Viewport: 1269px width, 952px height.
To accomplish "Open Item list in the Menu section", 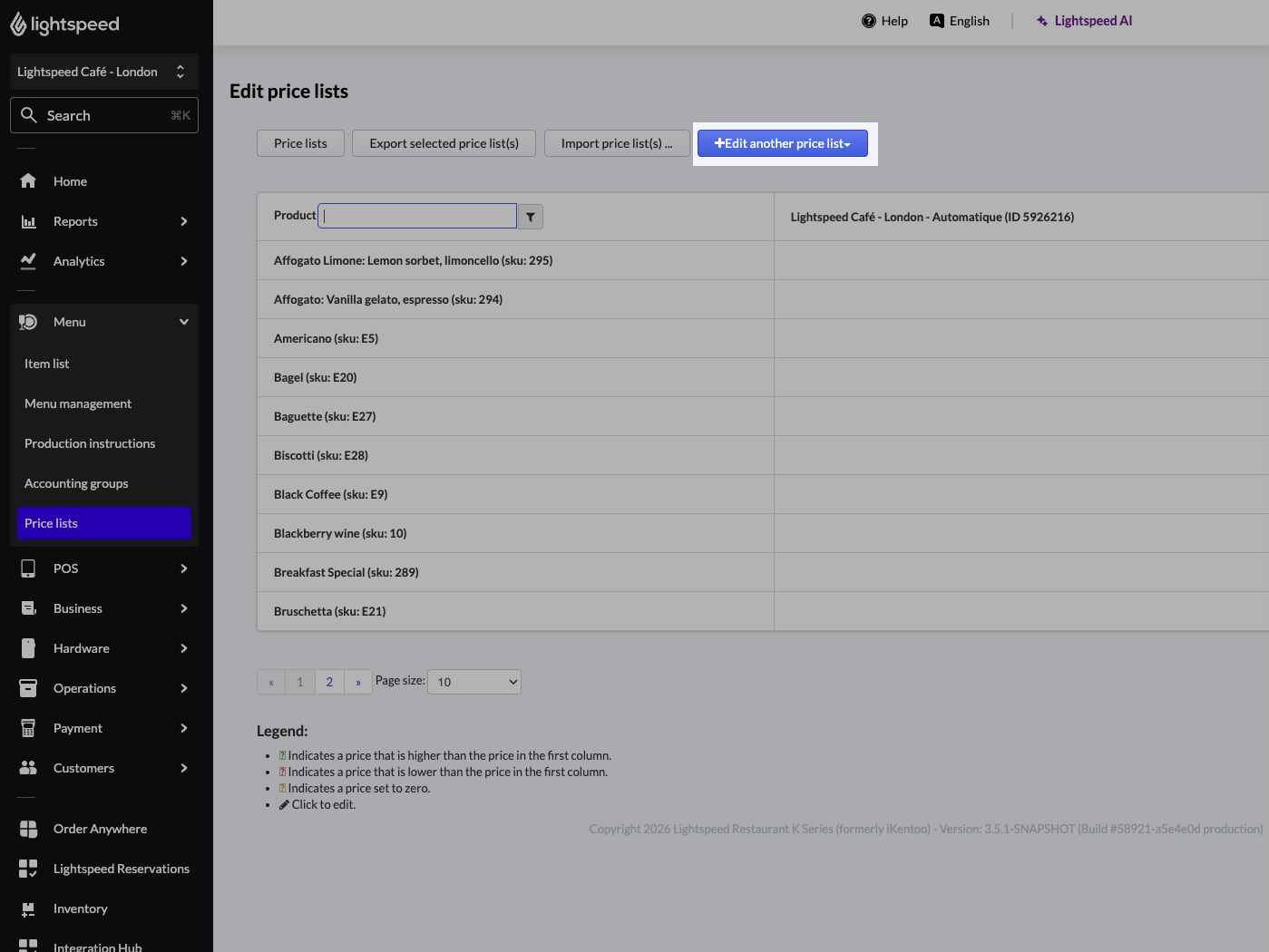I will coord(104,364).
